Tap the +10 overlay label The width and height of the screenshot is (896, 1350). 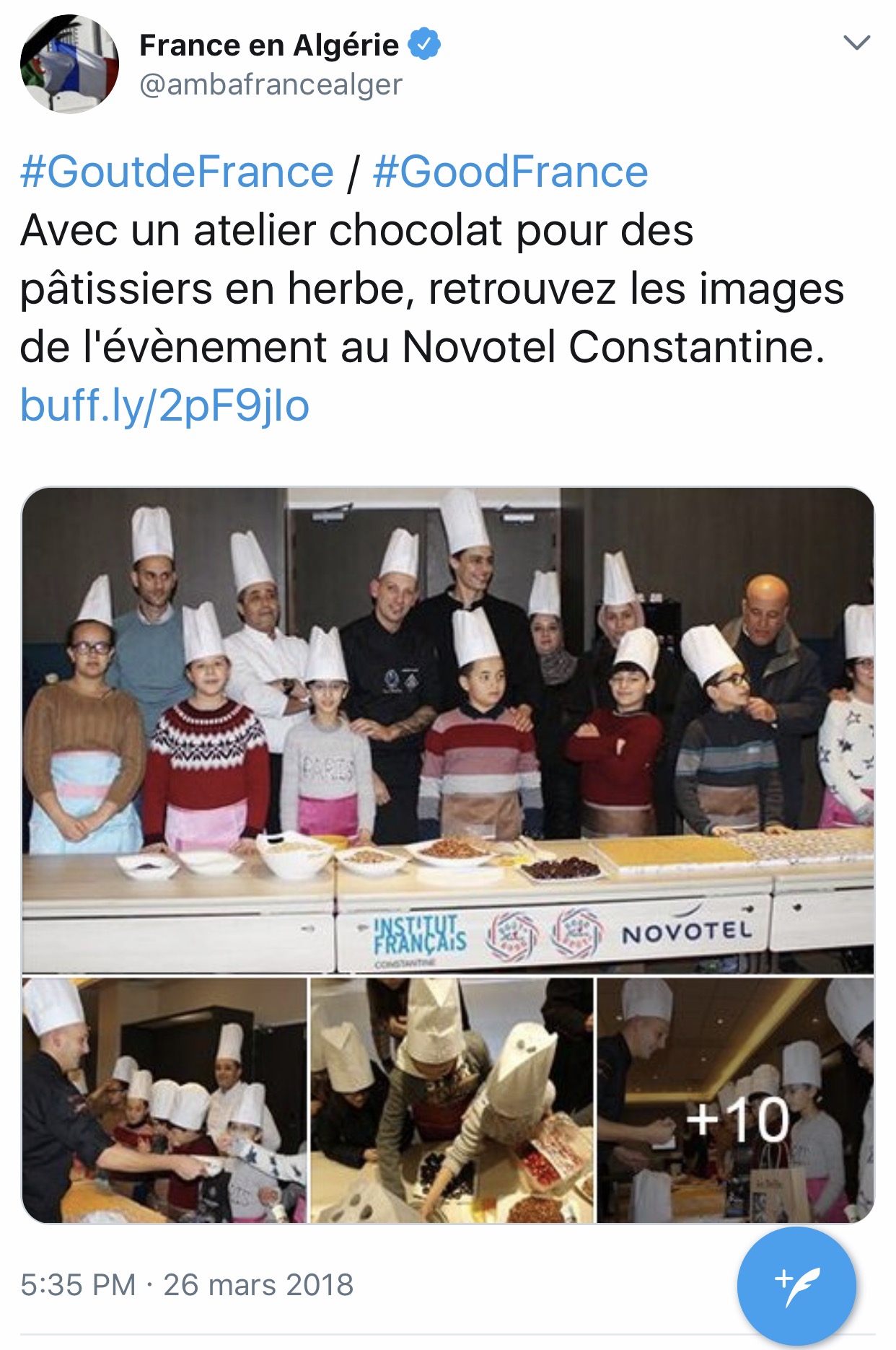click(737, 1121)
